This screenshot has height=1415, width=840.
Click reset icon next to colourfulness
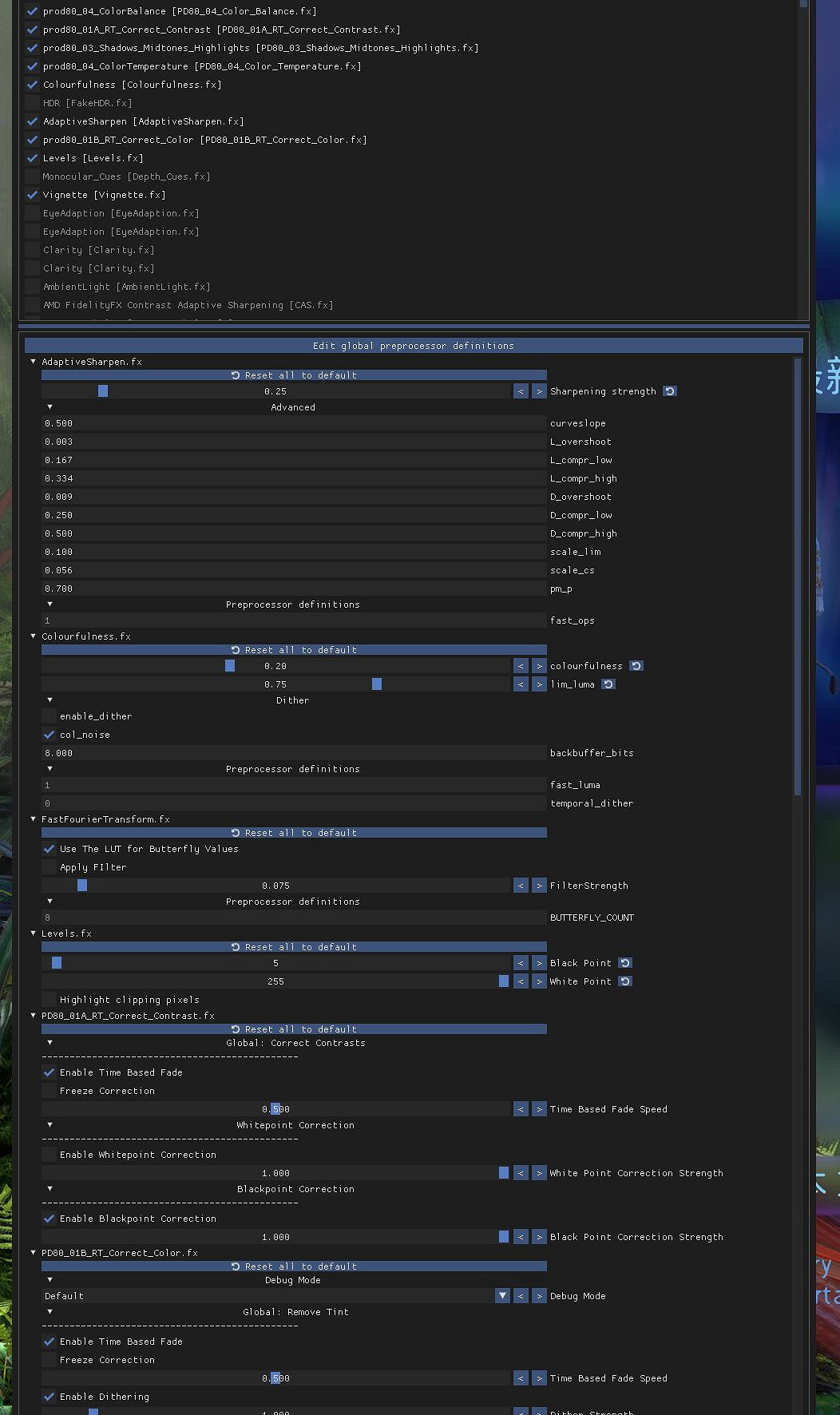[636, 666]
